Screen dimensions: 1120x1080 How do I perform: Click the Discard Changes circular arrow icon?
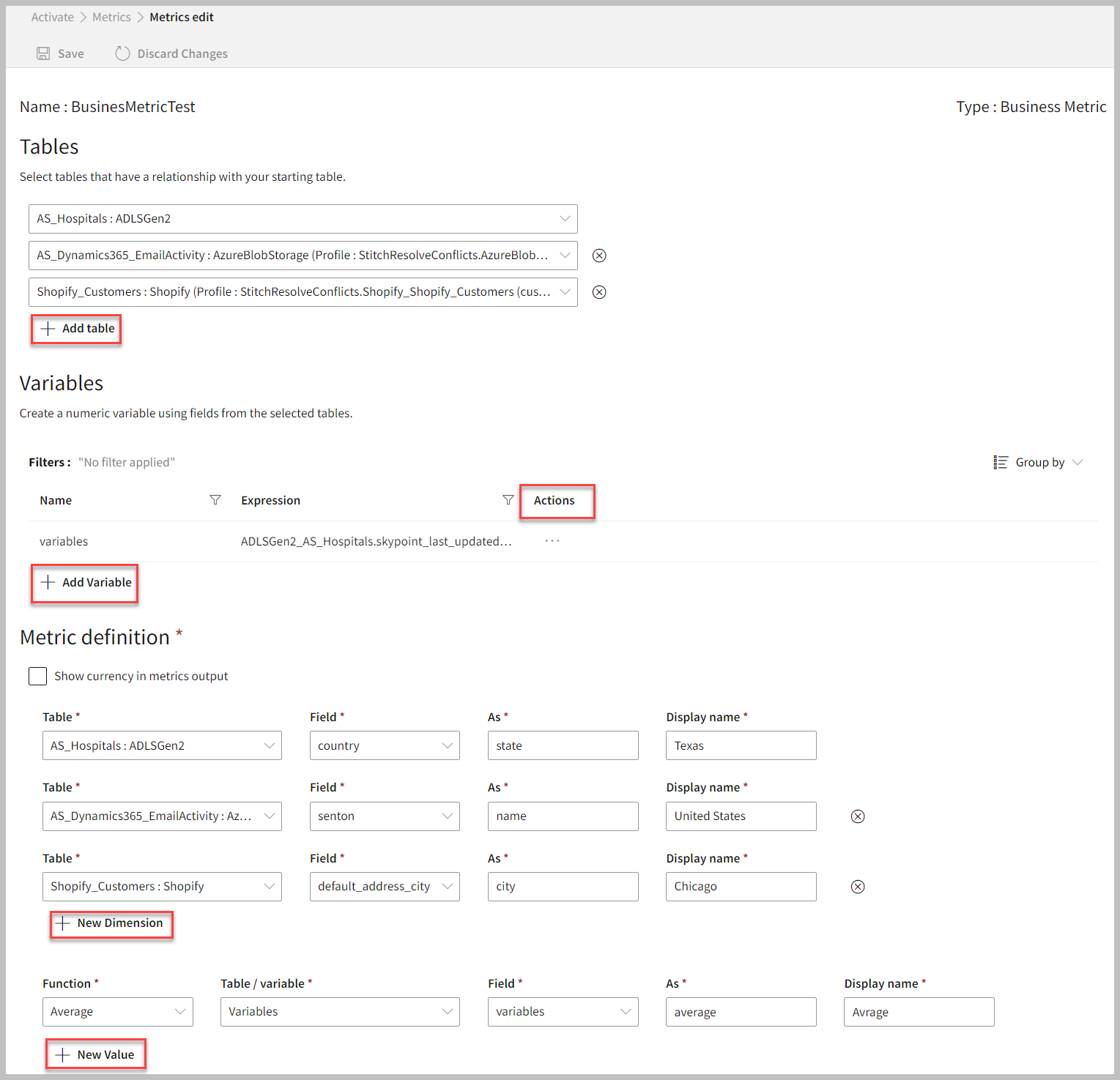(122, 53)
